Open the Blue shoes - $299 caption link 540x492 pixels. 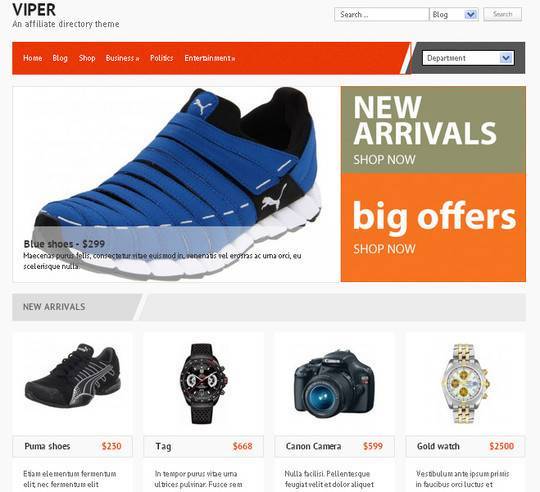pos(64,244)
